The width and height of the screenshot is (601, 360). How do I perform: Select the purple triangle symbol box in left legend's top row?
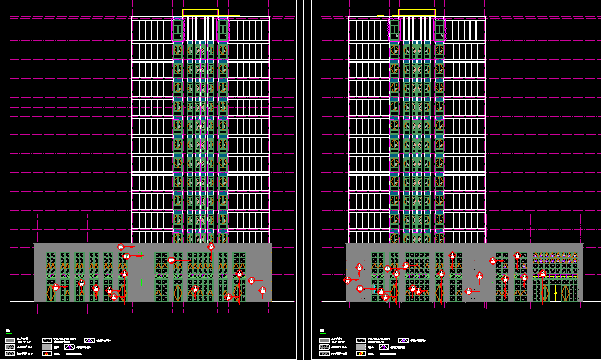coord(89,340)
